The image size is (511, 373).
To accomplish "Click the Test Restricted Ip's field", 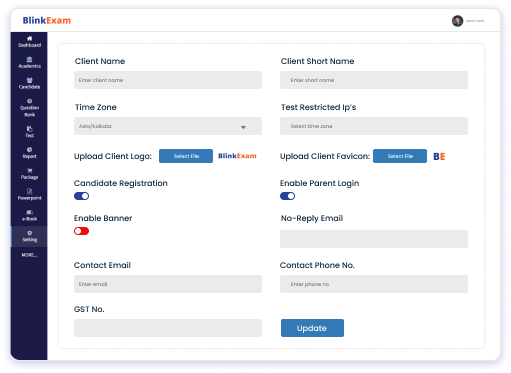I will tap(374, 126).
